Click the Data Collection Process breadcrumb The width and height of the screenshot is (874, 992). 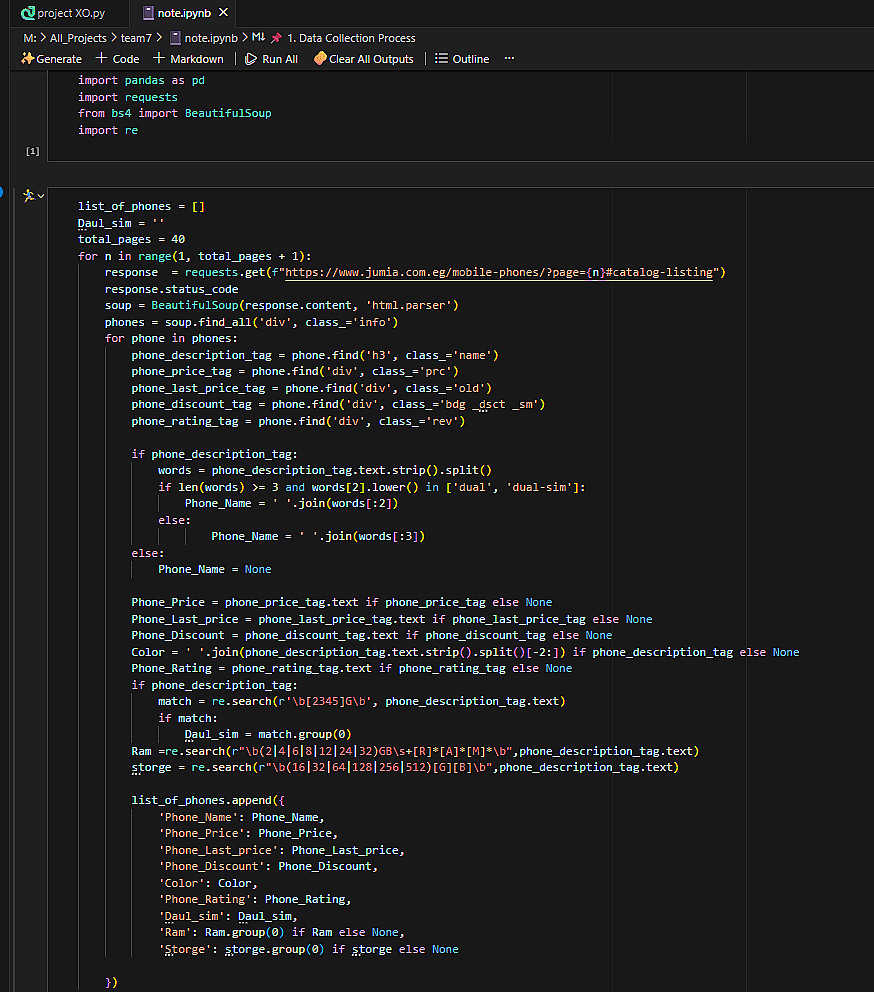(350, 38)
